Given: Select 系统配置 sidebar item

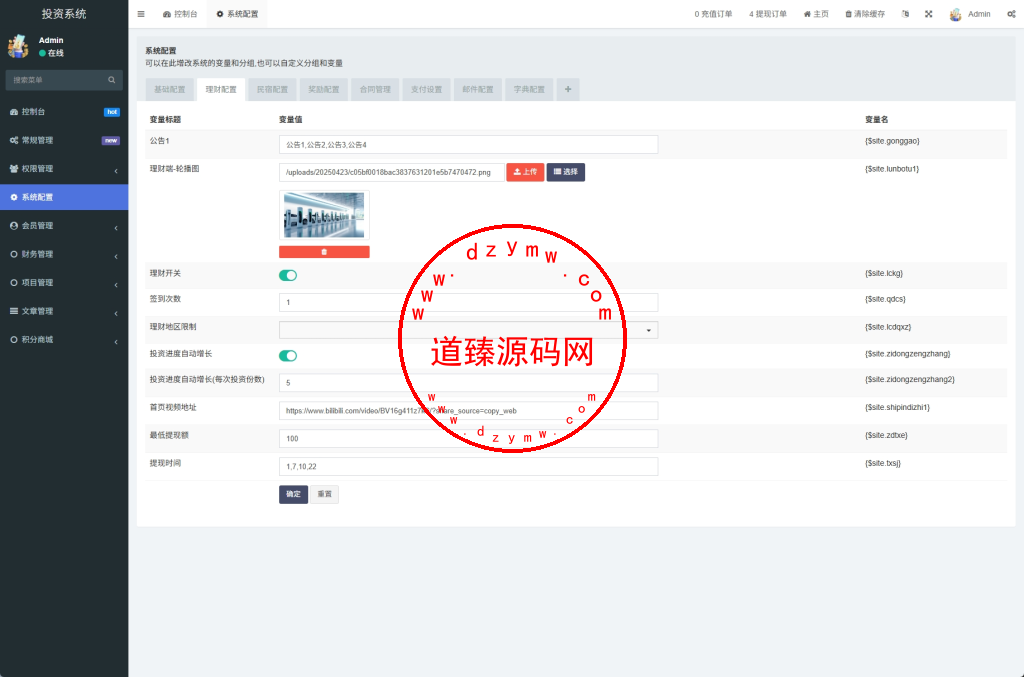Looking at the screenshot, I should pos(64,197).
